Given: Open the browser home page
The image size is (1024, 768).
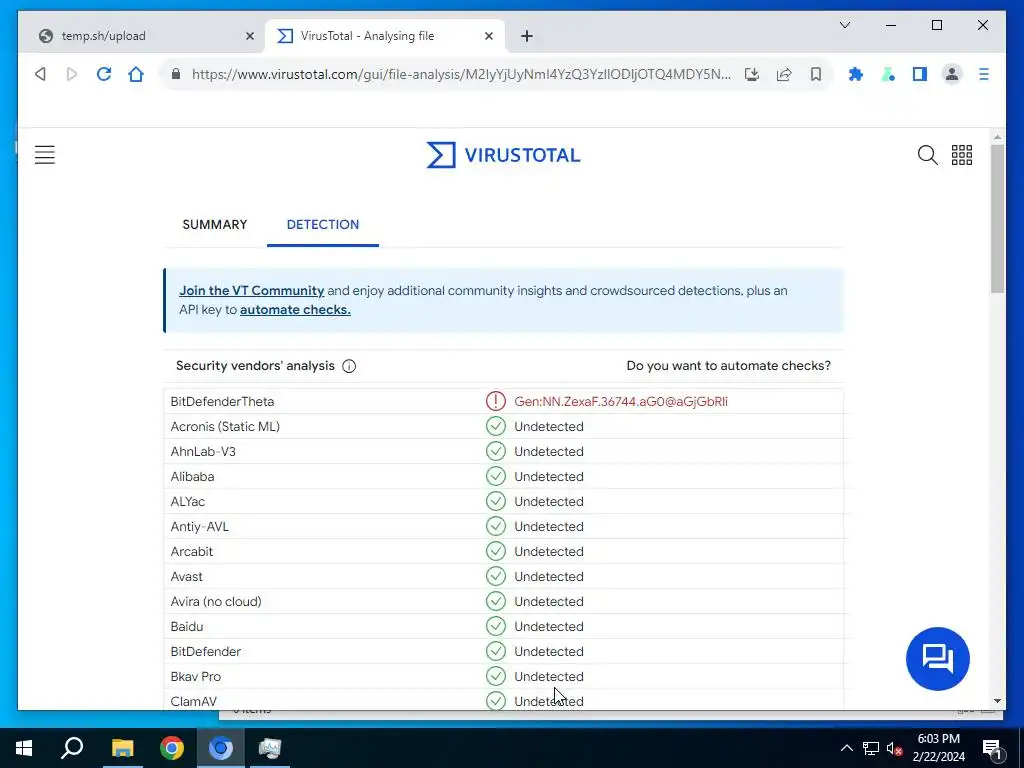Looking at the screenshot, I should (136, 74).
